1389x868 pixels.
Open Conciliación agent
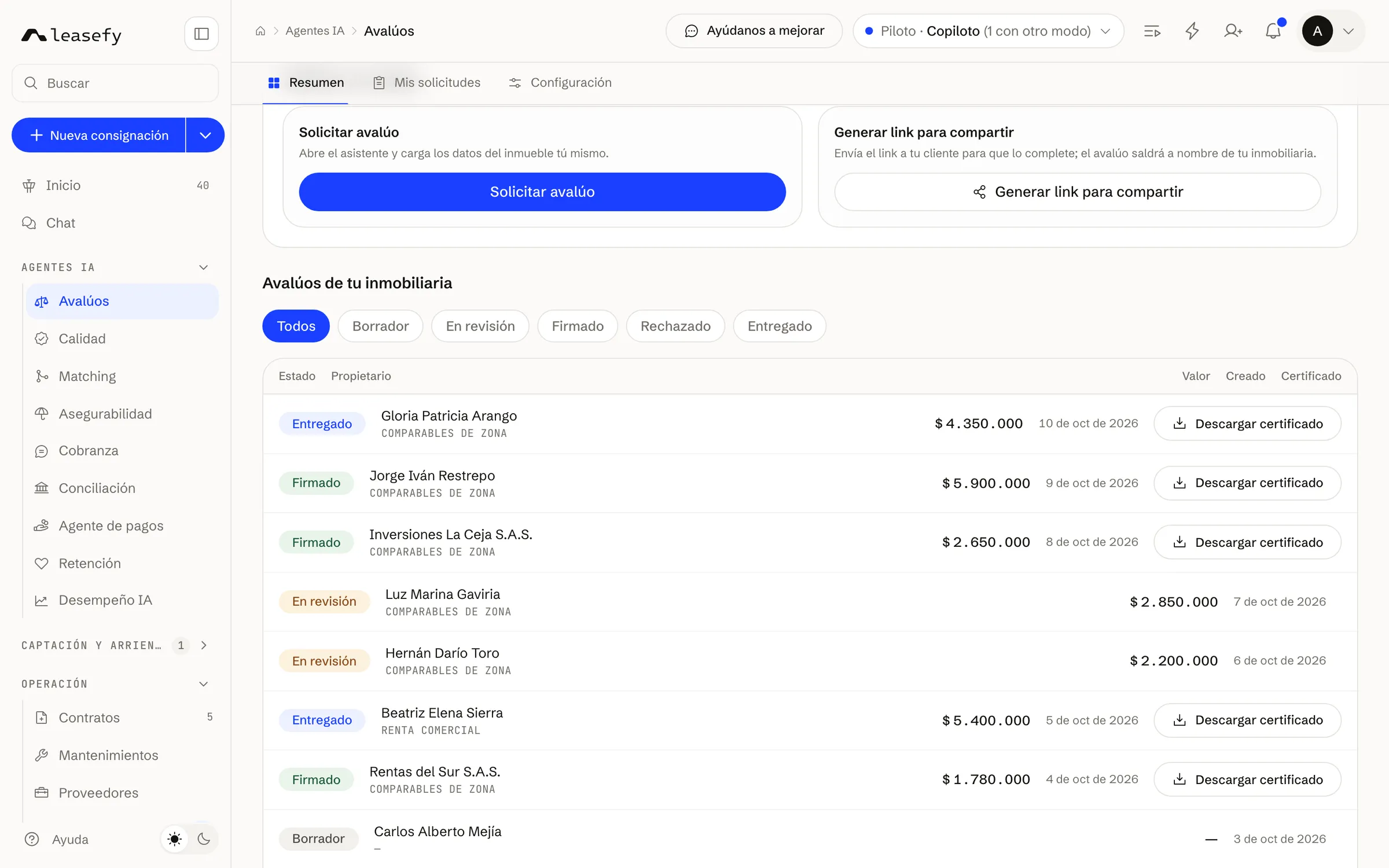[x=122, y=488]
